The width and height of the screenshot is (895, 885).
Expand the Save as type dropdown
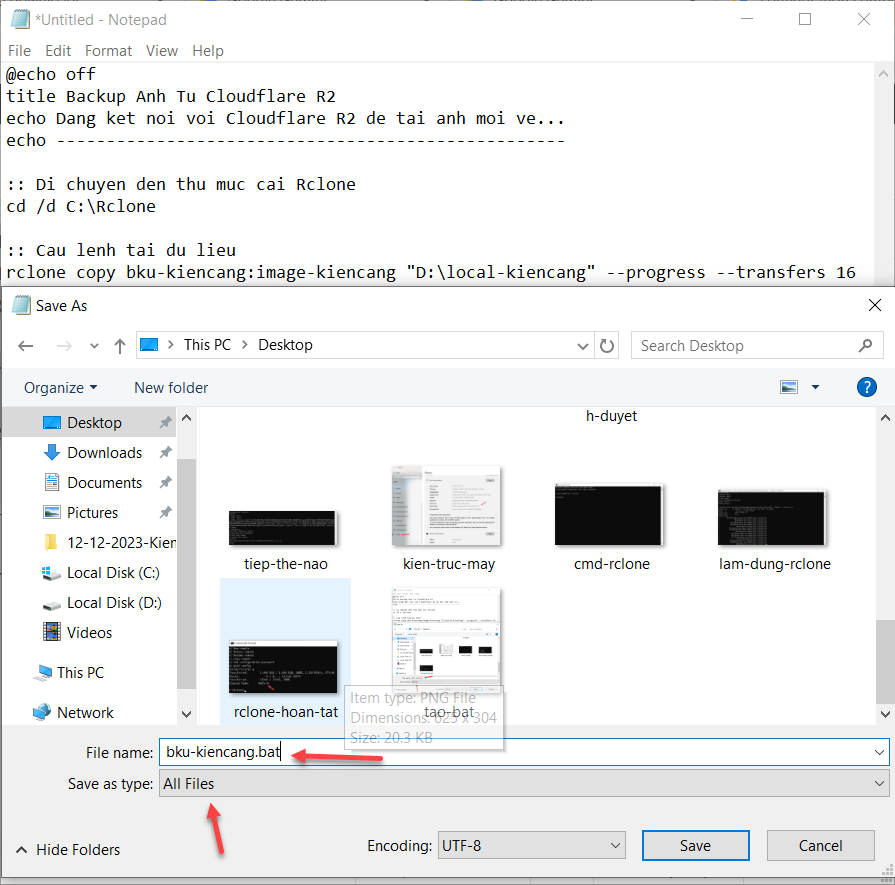tap(524, 784)
